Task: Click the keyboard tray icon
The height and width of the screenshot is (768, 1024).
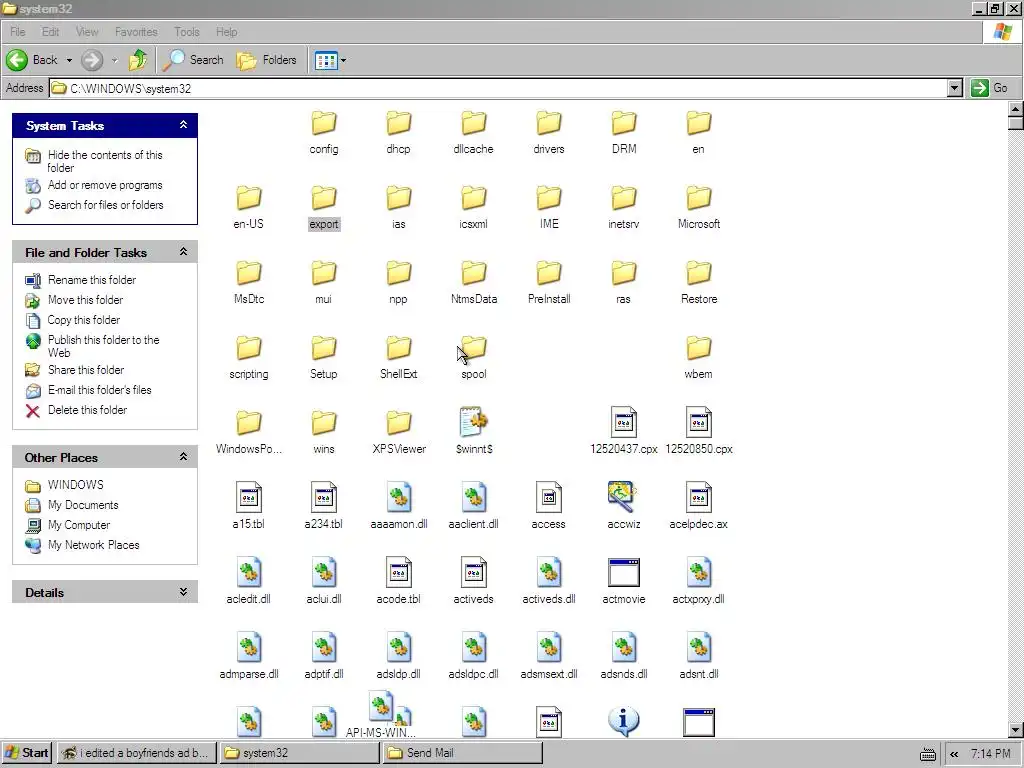Action: pos(927,755)
